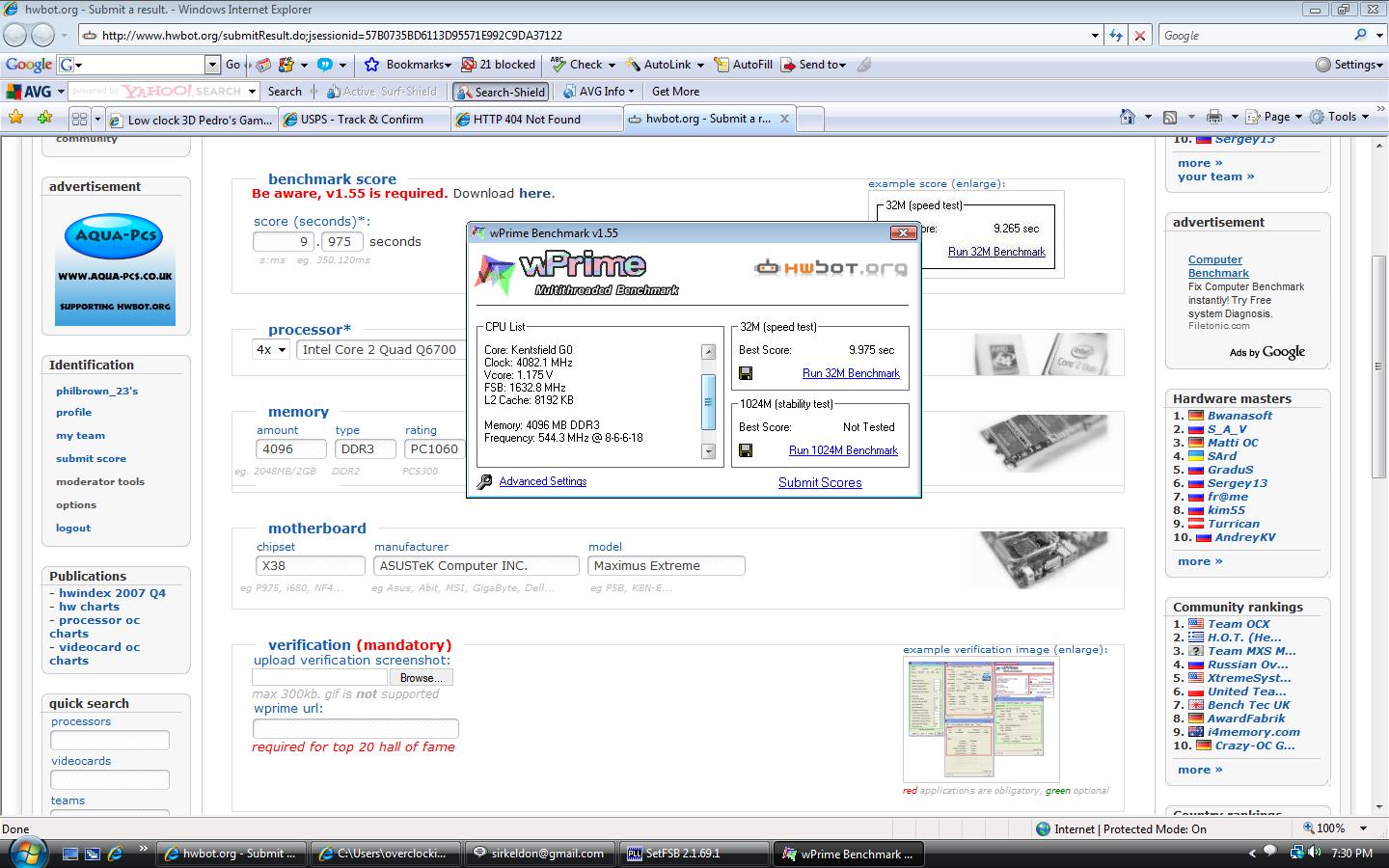Click Run 32M Benchmark link in wPrime
1389x868 pixels.
pos(851,373)
